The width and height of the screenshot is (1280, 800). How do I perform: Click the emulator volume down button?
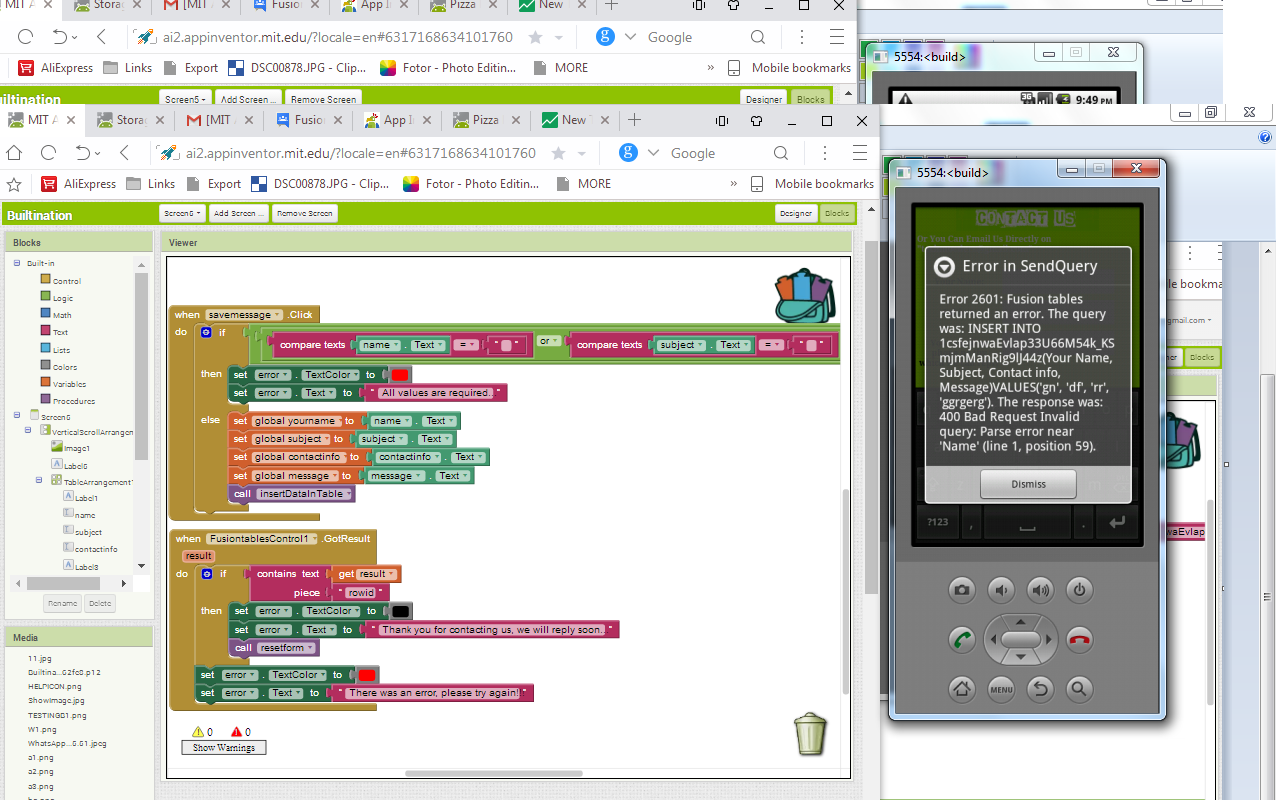click(x=1001, y=590)
